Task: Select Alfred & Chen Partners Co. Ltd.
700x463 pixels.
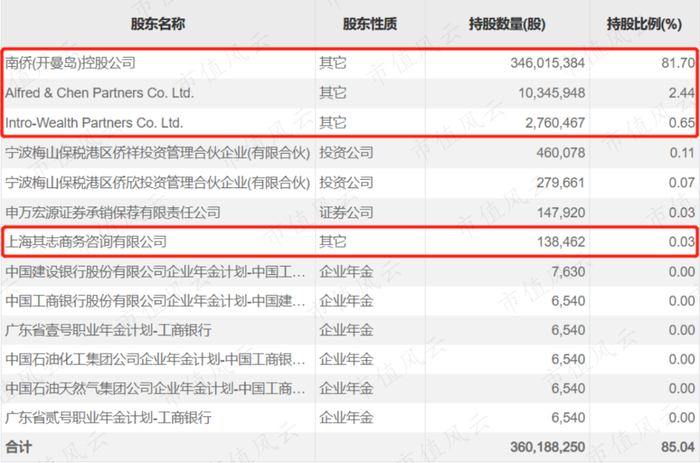Action: click(100, 93)
